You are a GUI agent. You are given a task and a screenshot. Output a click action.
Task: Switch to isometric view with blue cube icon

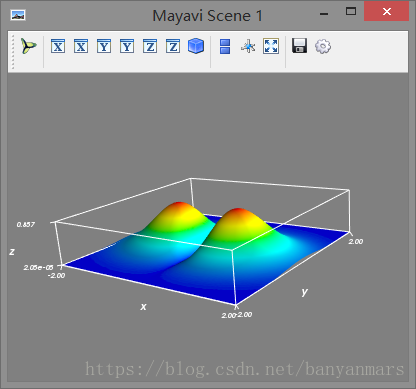point(196,46)
